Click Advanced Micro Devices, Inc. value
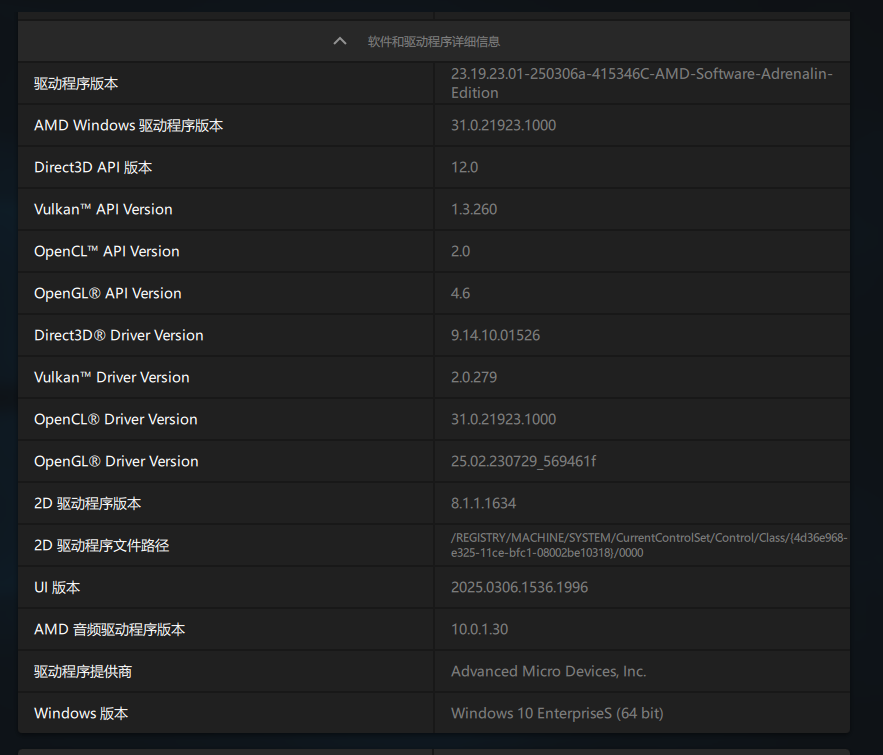 coord(548,671)
